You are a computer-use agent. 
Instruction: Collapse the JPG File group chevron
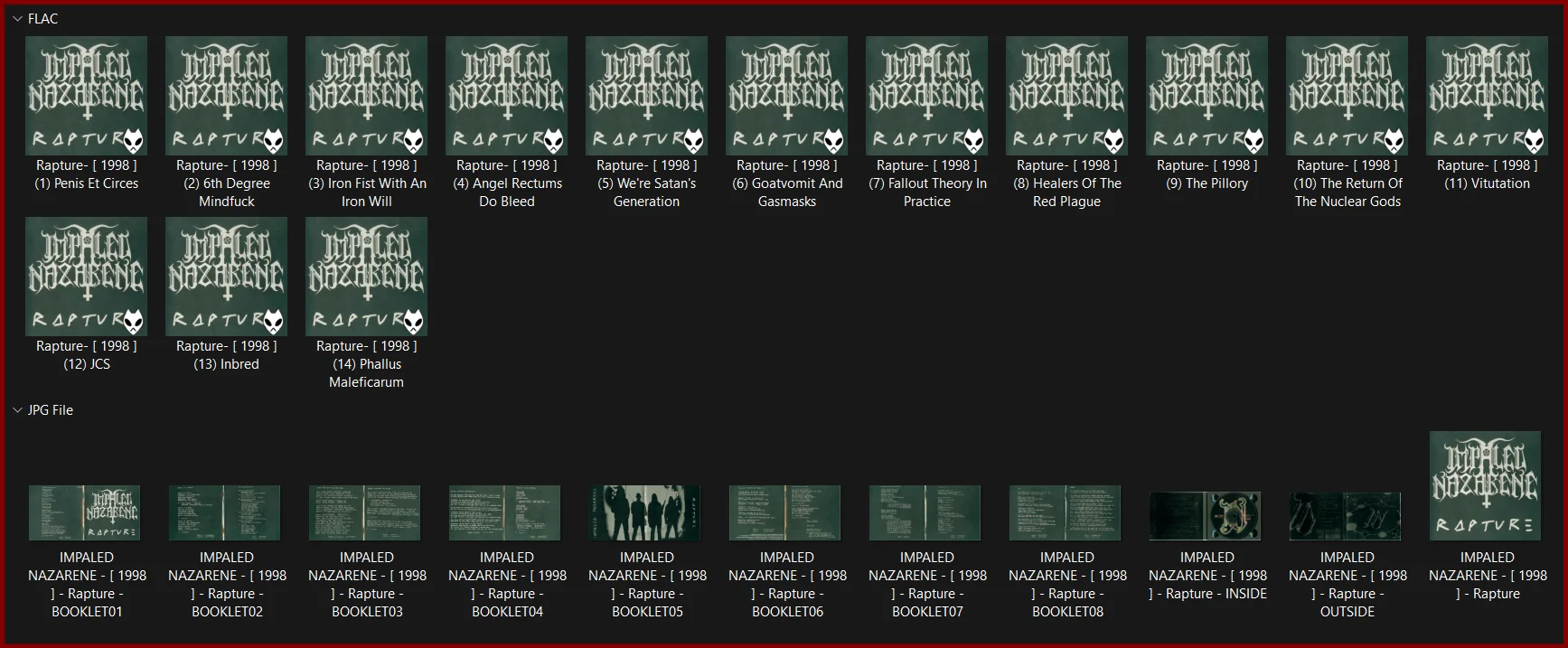[17, 410]
